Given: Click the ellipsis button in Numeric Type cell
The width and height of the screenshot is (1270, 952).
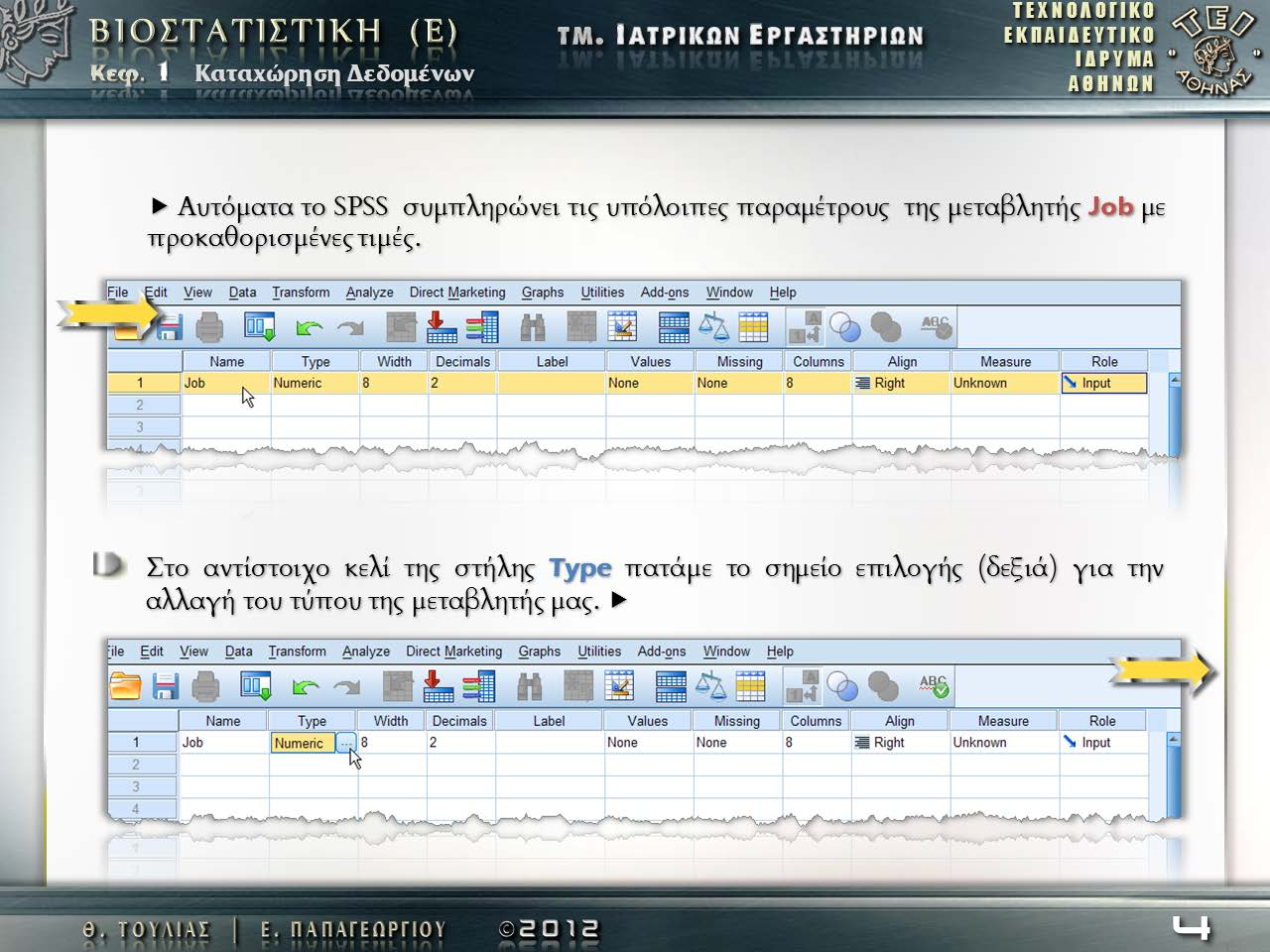Looking at the screenshot, I should click(345, 743).
